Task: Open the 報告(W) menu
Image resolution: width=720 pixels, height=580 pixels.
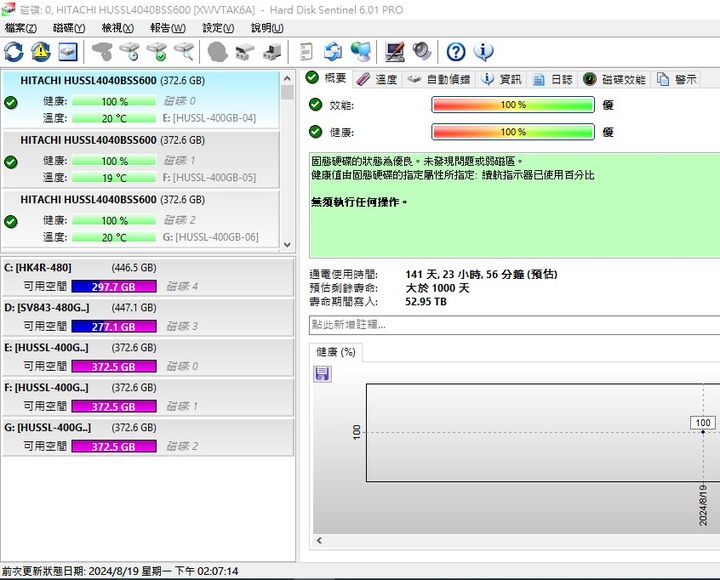Action: click(x=168, y=28)
